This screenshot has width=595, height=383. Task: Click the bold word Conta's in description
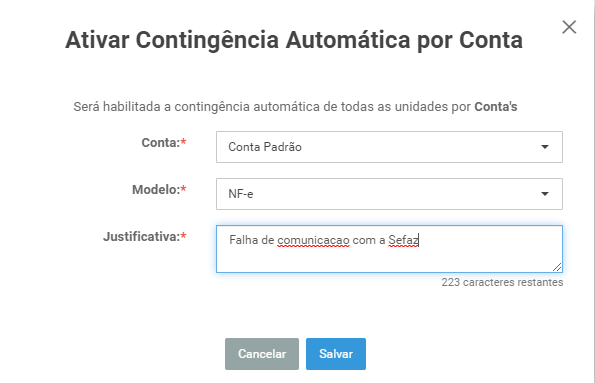pyautogui.click(x=496, y=107)
